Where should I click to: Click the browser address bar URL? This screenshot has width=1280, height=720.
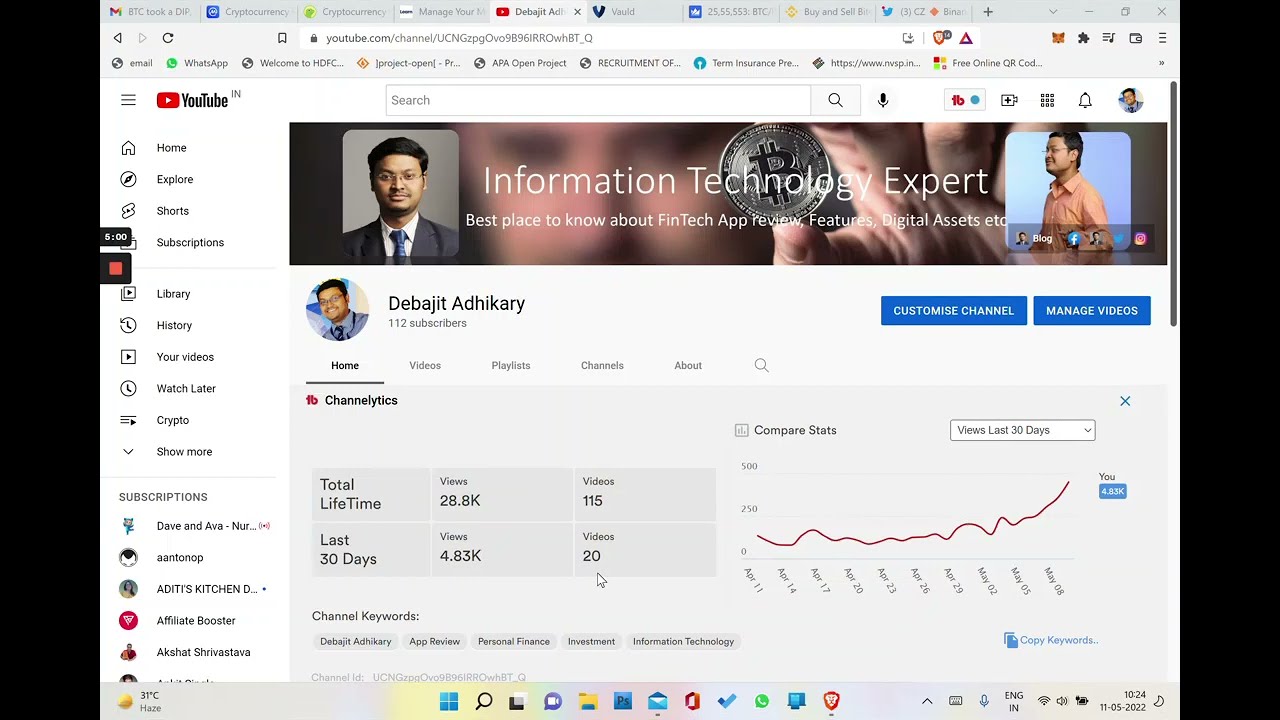click(459, 38)
